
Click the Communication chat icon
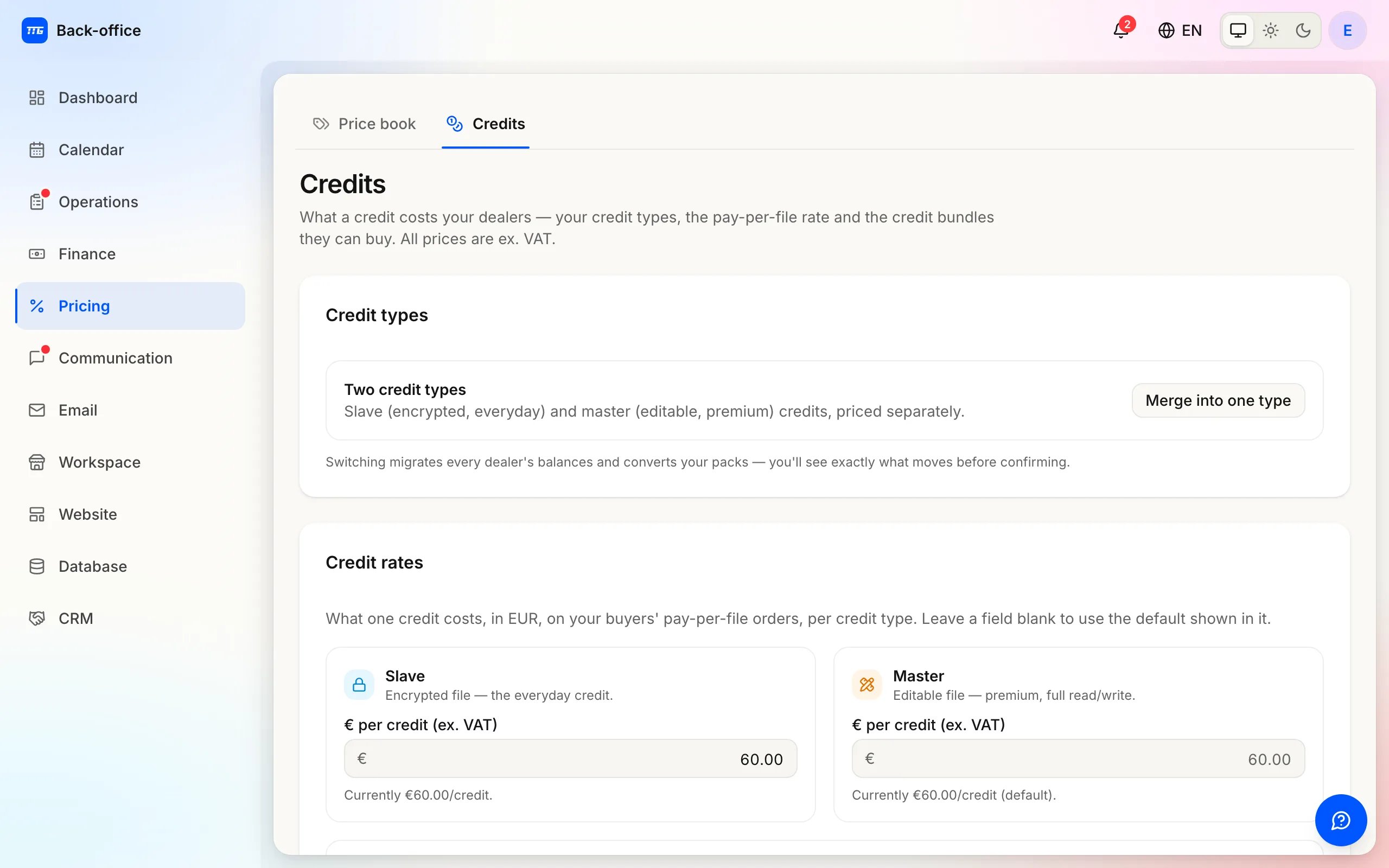(37, 358)
